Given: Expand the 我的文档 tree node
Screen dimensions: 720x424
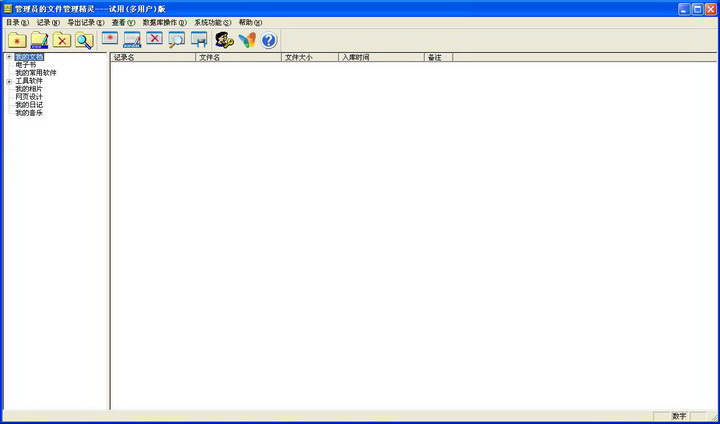Looking at the screenshot, I should click(9, 57).
